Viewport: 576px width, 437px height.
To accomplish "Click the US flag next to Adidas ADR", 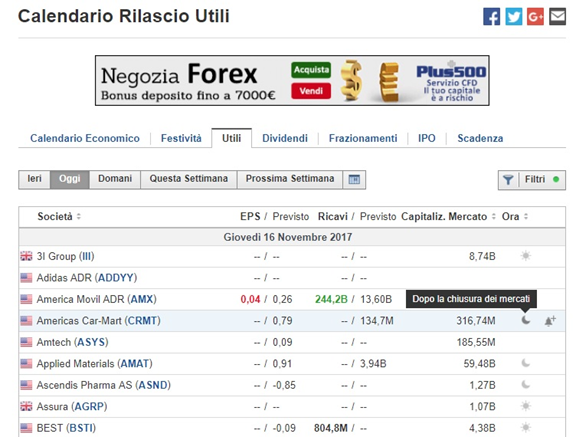I will (26, 278).
